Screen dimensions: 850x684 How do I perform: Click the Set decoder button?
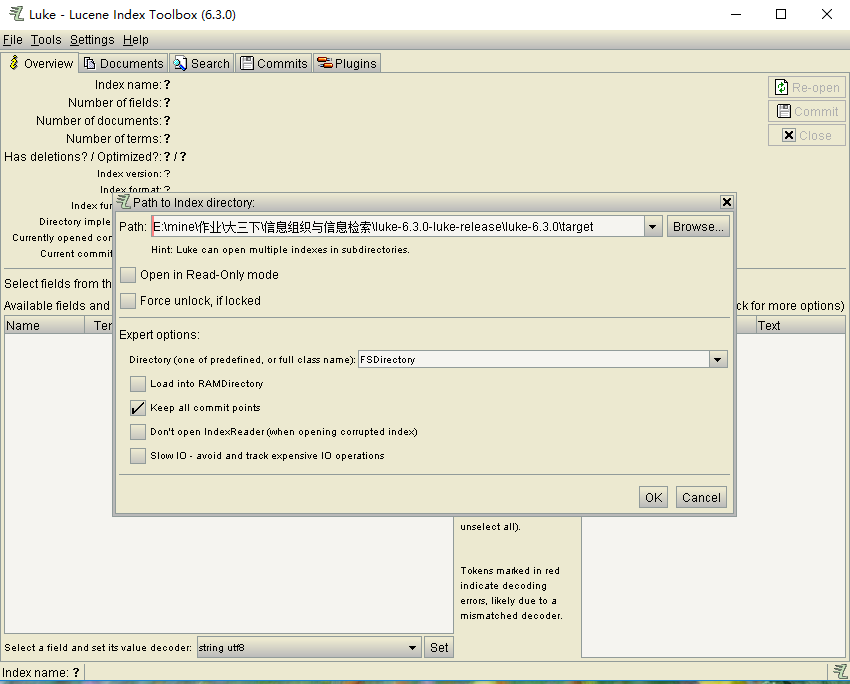click(439, 648)
